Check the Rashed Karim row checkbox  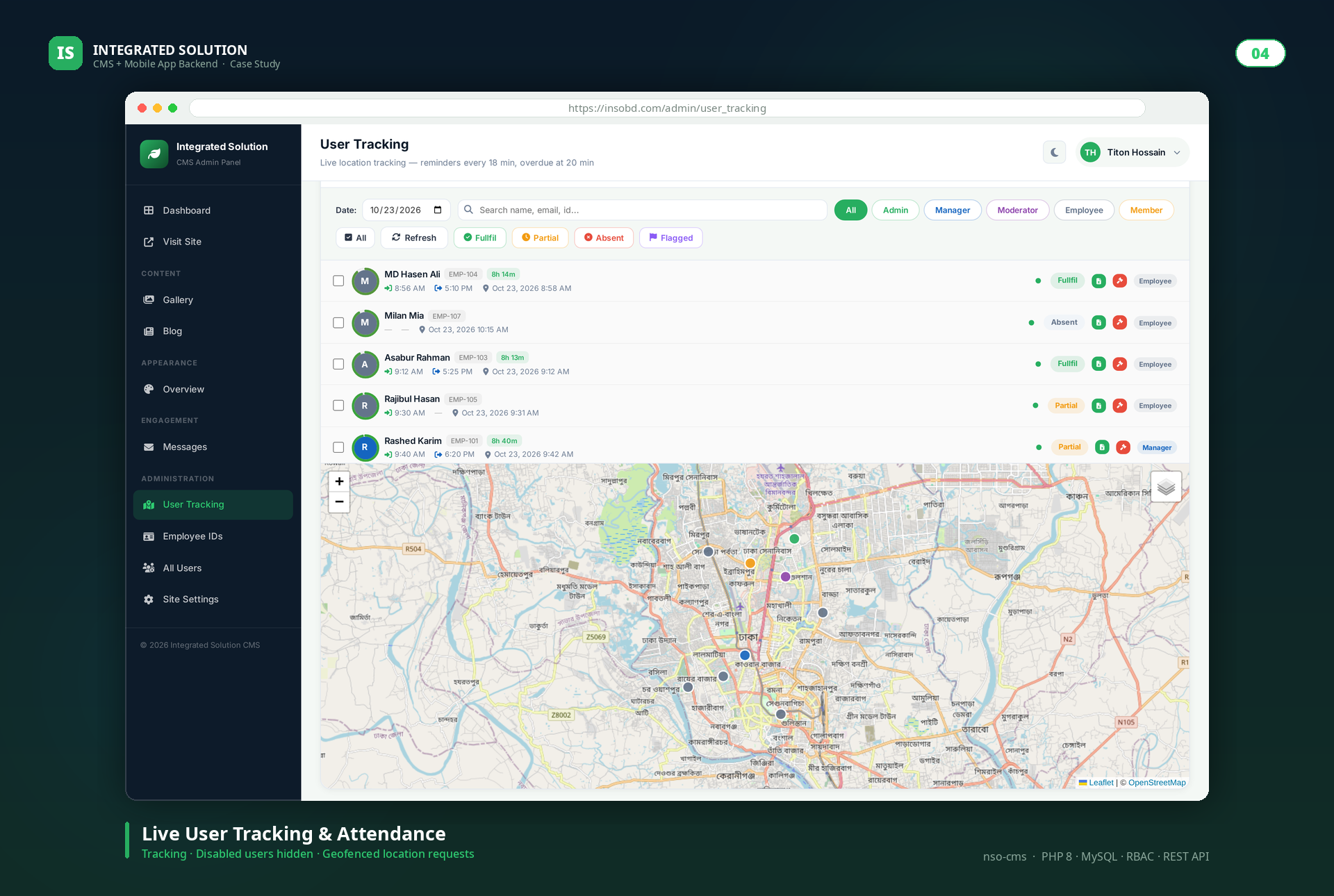(x=338, y=447)
